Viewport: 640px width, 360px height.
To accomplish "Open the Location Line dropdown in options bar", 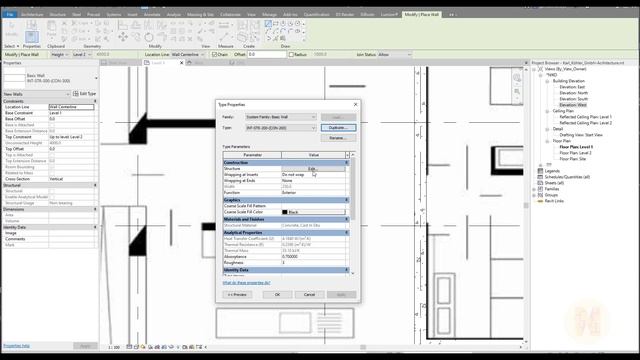I will 188,54.
